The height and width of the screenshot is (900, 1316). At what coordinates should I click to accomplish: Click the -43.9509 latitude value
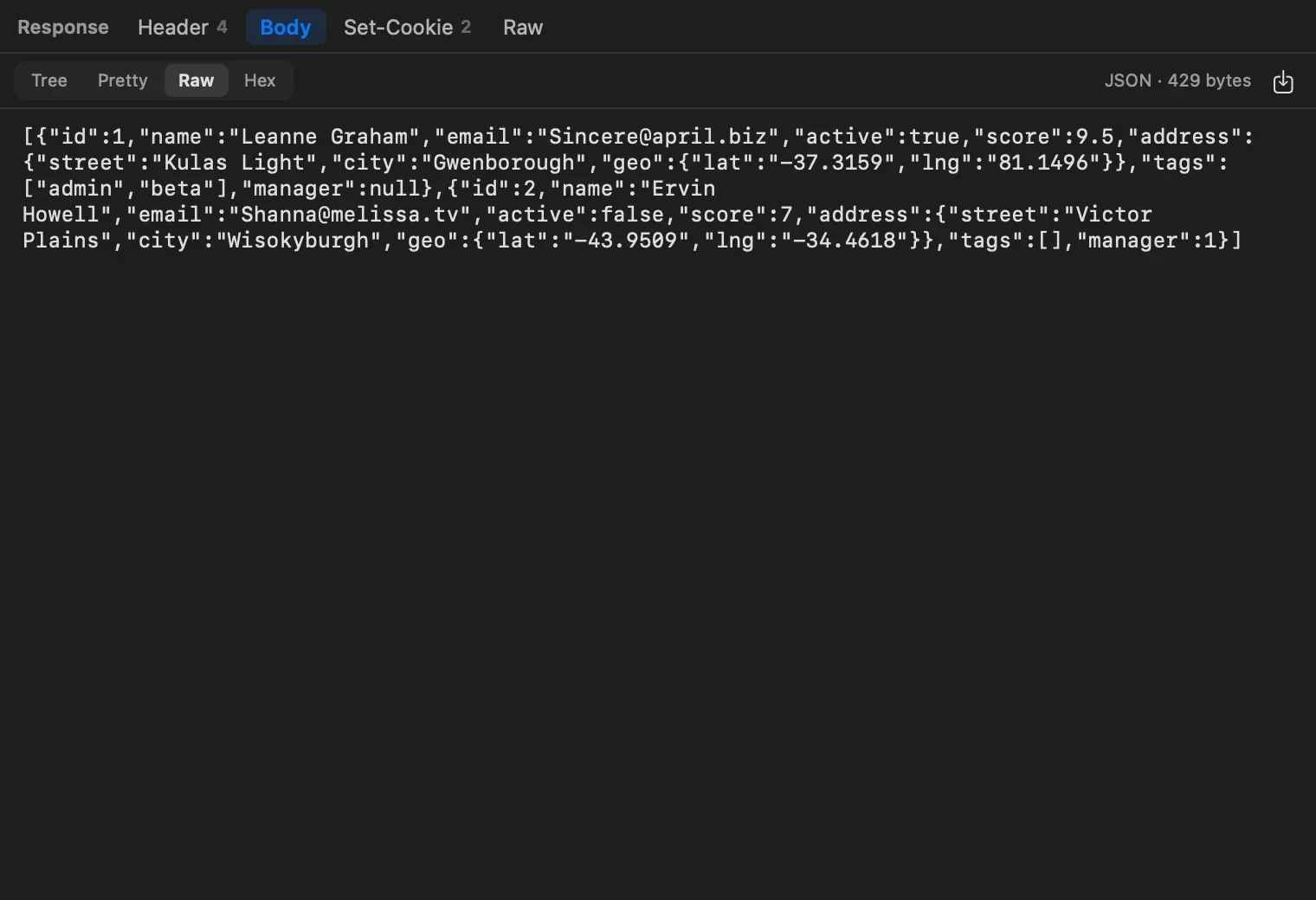click(627, 241)
